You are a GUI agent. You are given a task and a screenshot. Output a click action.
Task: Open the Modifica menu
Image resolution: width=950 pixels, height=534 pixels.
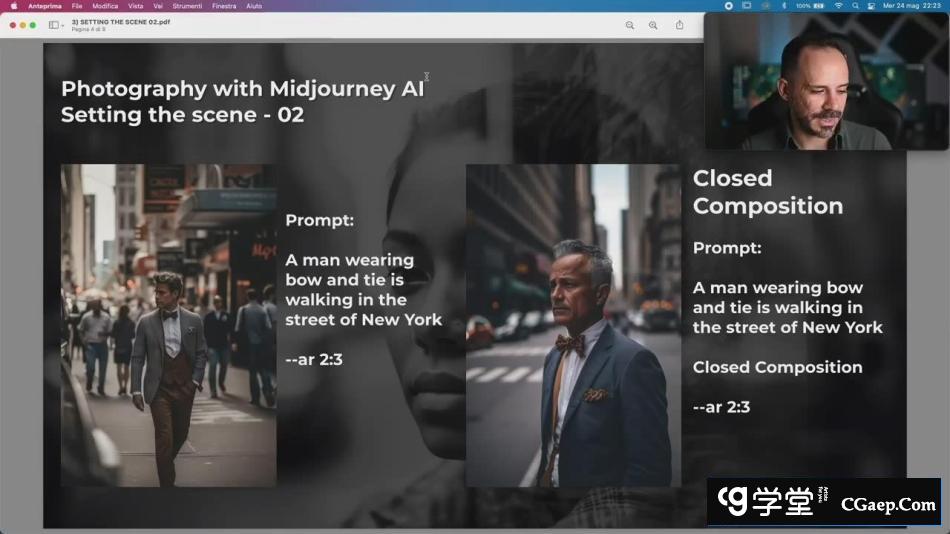point(105,6)
